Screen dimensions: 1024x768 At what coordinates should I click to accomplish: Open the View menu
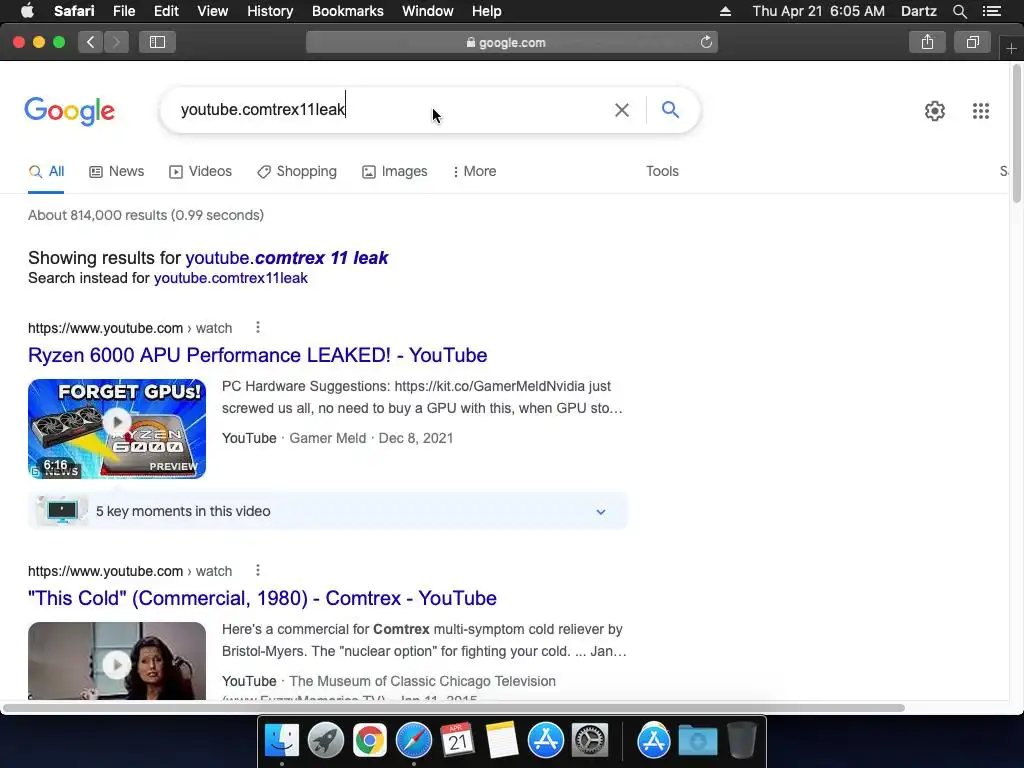click(212, 11)
